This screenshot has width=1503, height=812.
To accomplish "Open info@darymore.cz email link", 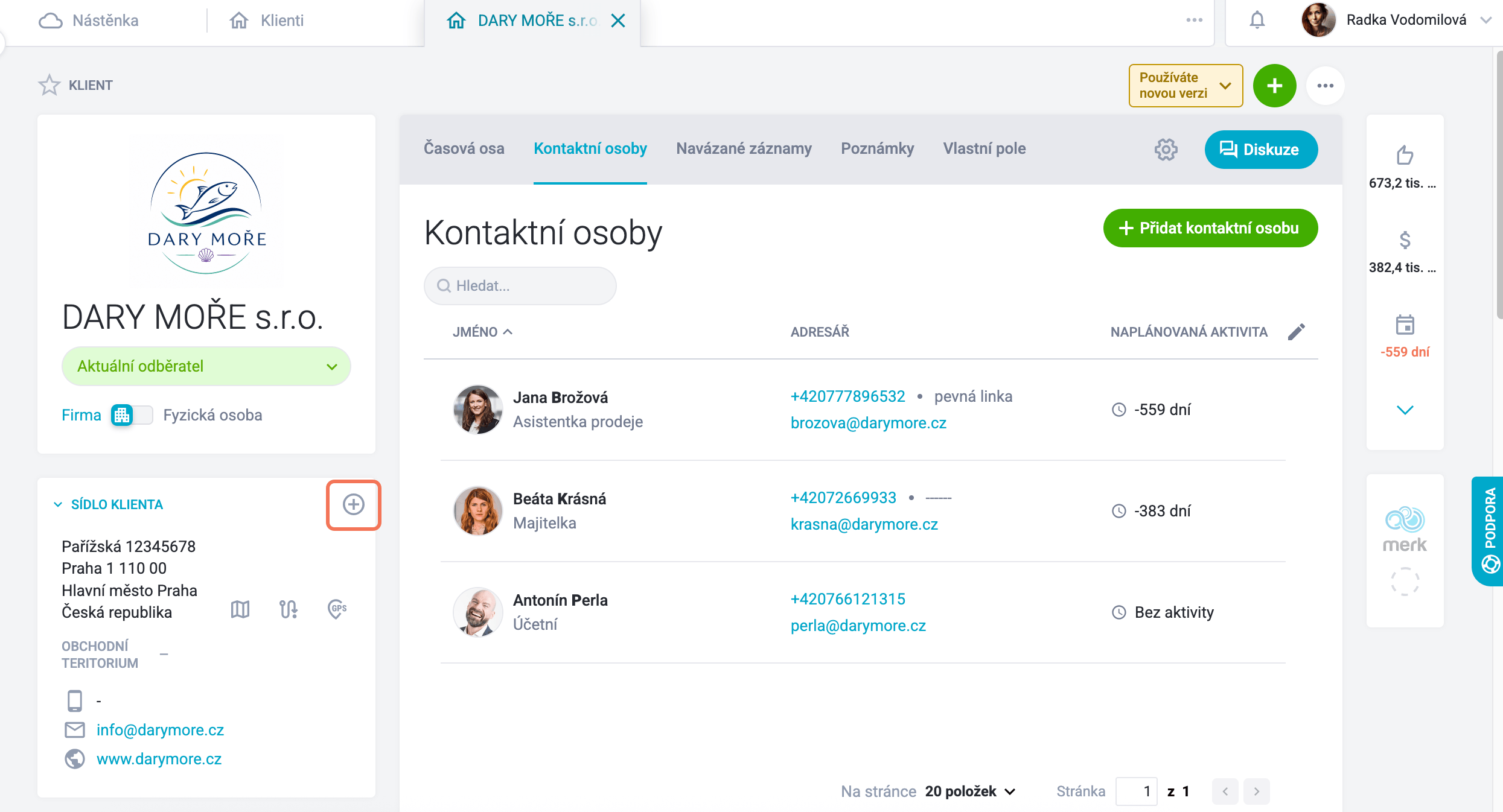I will 160,730.
